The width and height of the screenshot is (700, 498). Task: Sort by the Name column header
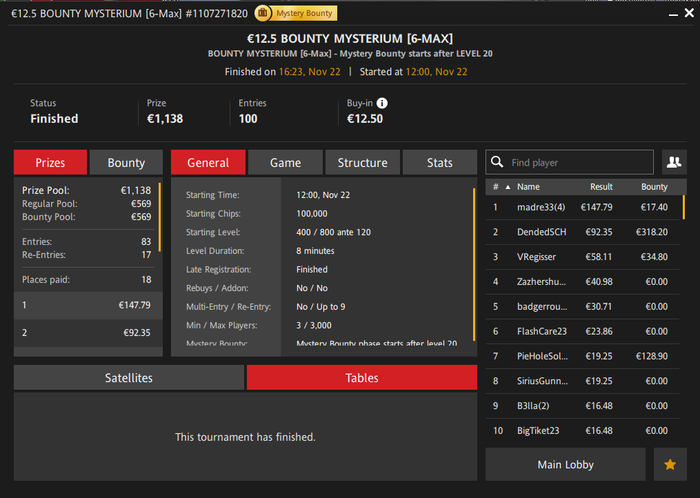pyautogui.click(x=528, y=187)
